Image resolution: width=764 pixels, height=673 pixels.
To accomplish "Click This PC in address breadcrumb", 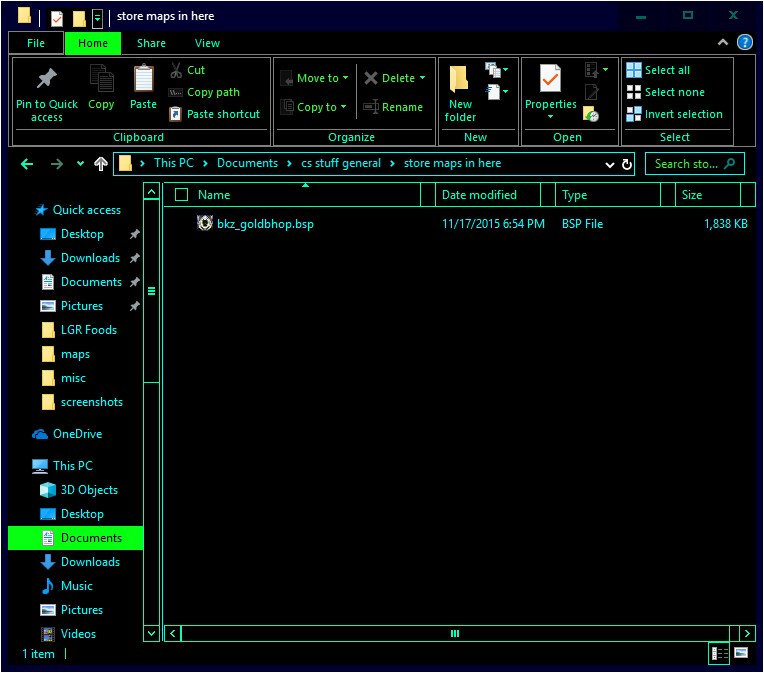I will pos(174,163).
